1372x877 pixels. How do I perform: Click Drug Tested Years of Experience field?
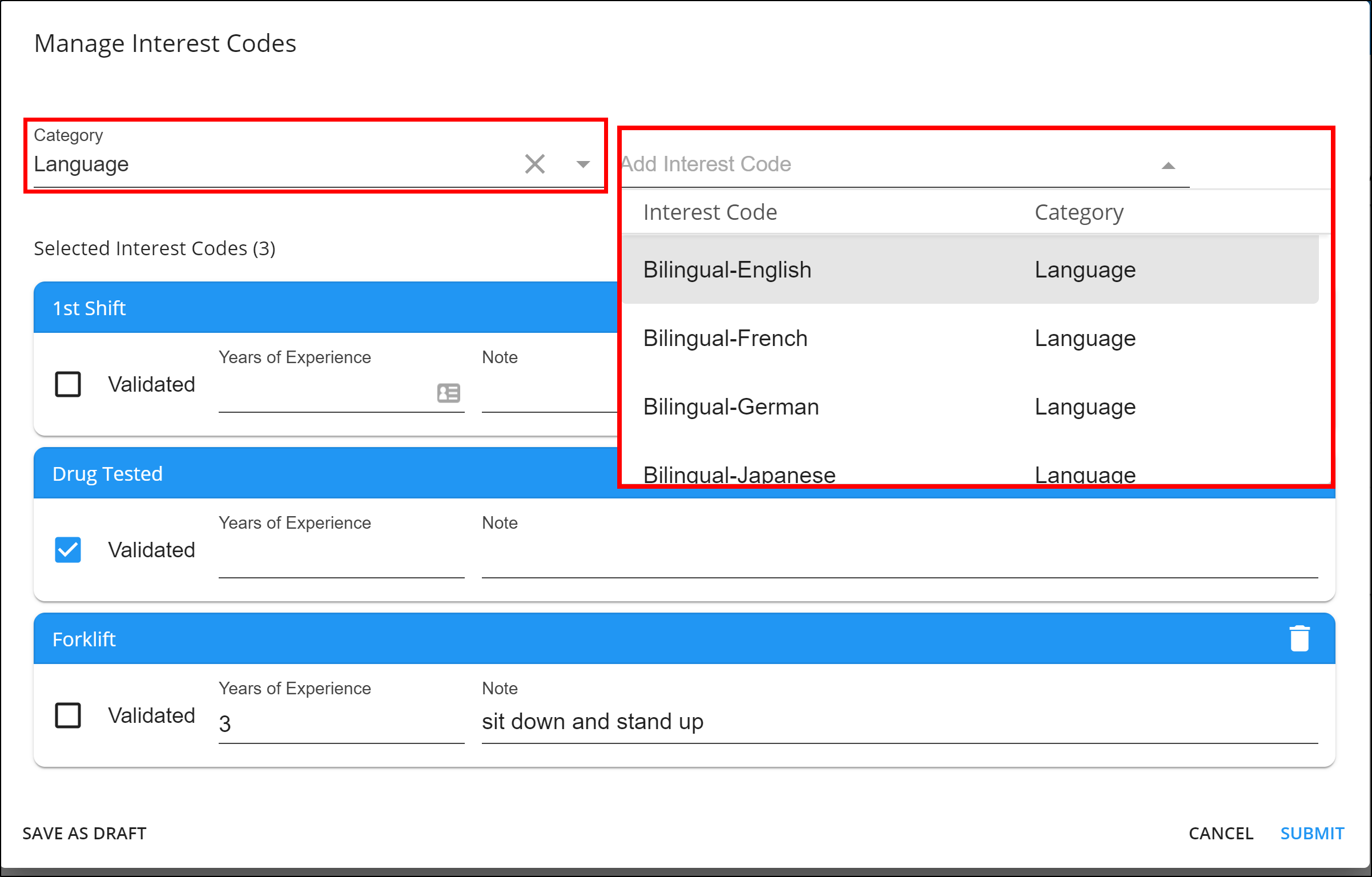[340, 558]
